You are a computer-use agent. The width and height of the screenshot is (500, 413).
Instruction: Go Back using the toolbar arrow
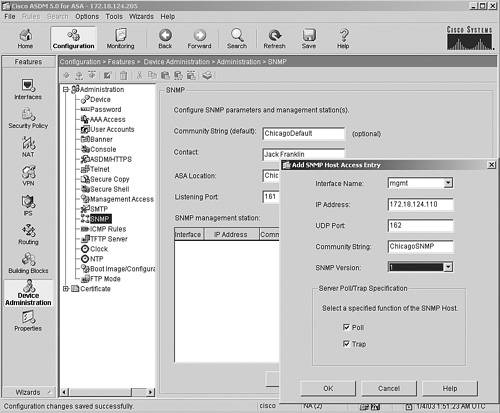point(165,38)
